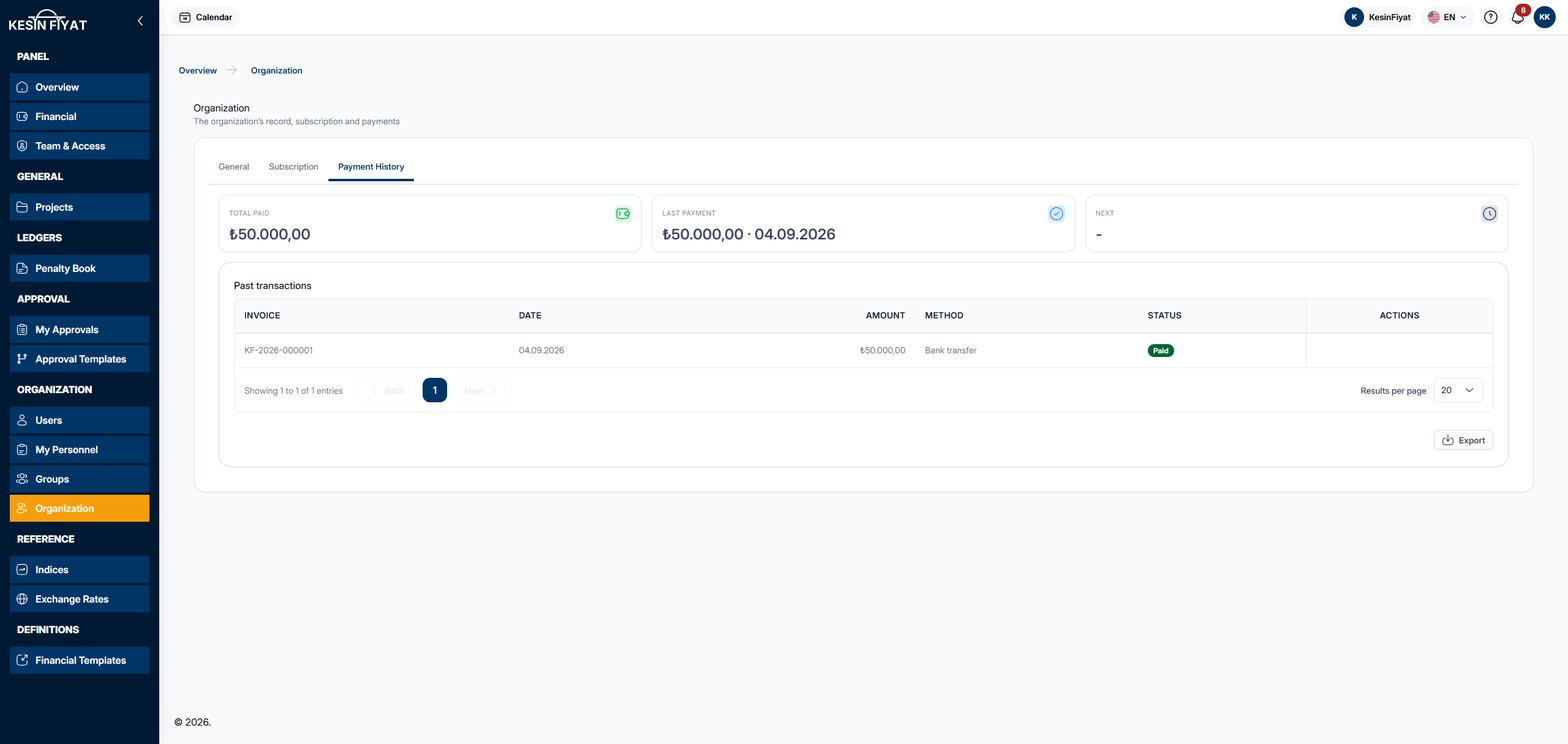Open Projects in the sidebar
Image resolution: width=1568 pixels, height=744 pixels.
[x=79, y=207]
